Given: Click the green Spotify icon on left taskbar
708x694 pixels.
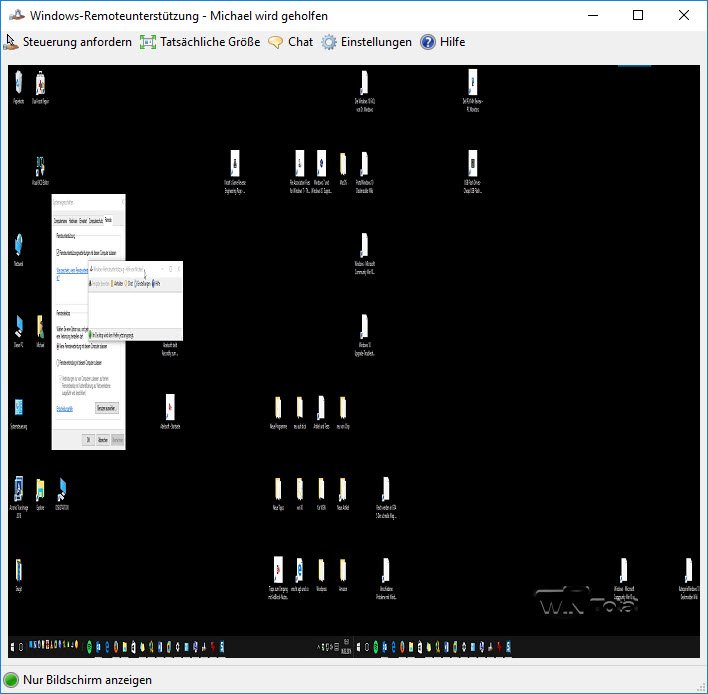Looking at the screenshot, I should coord(89,647).
